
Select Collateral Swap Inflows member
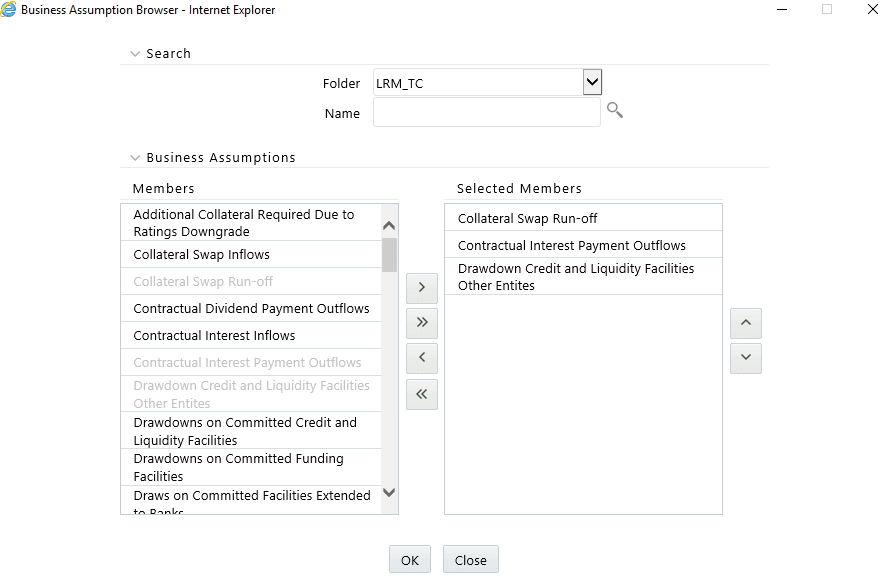(250, 254)
